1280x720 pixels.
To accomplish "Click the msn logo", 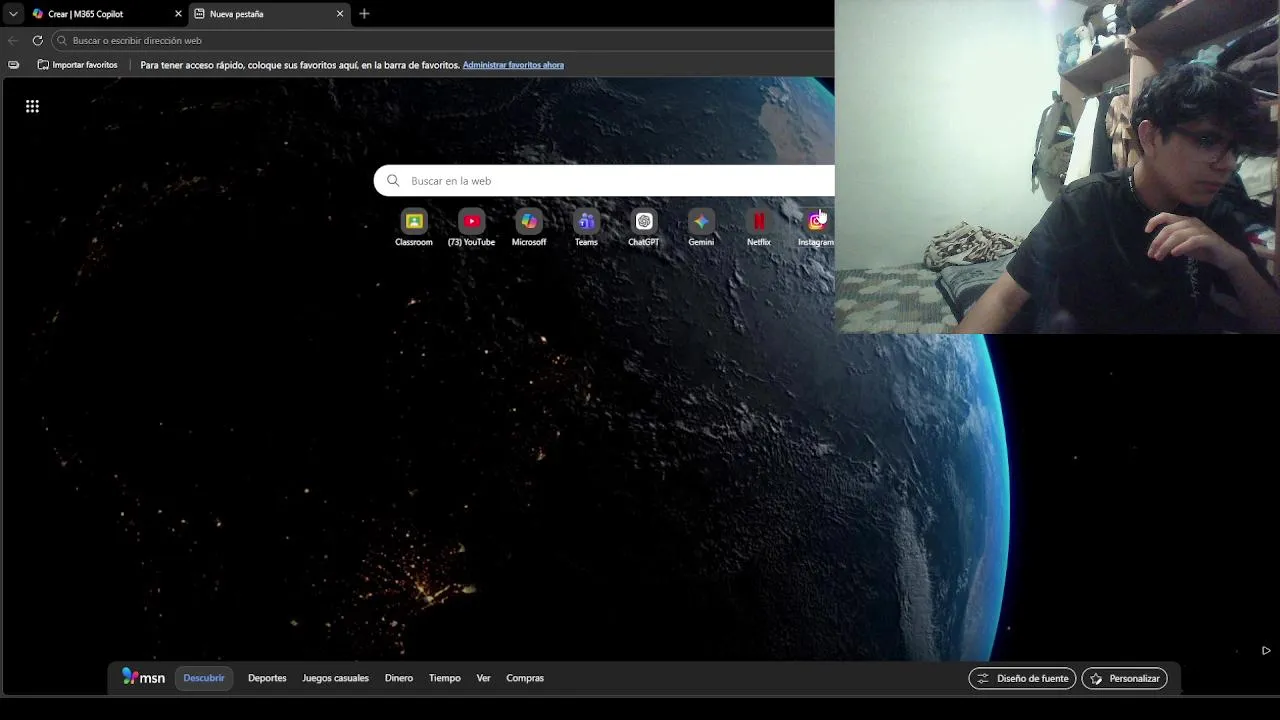I will pos(143,677).
